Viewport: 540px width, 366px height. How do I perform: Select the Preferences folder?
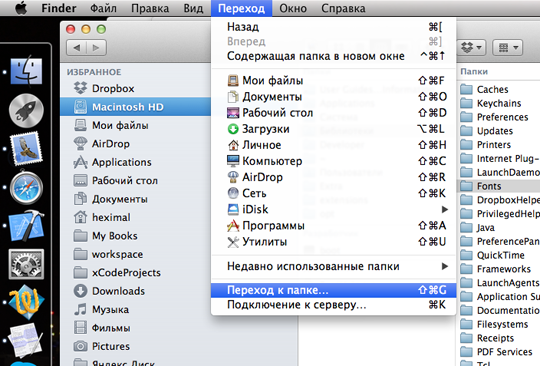[499, 117]
